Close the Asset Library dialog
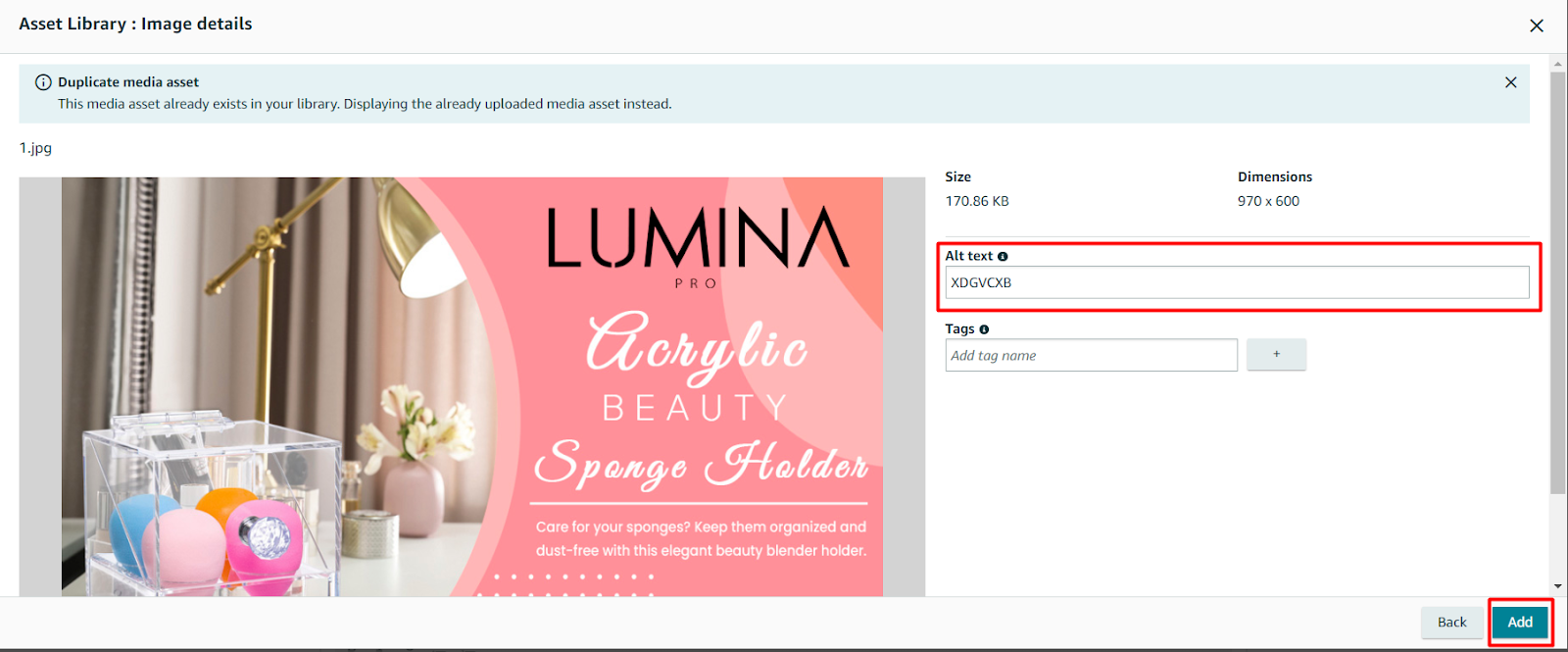 [1537, 25]
